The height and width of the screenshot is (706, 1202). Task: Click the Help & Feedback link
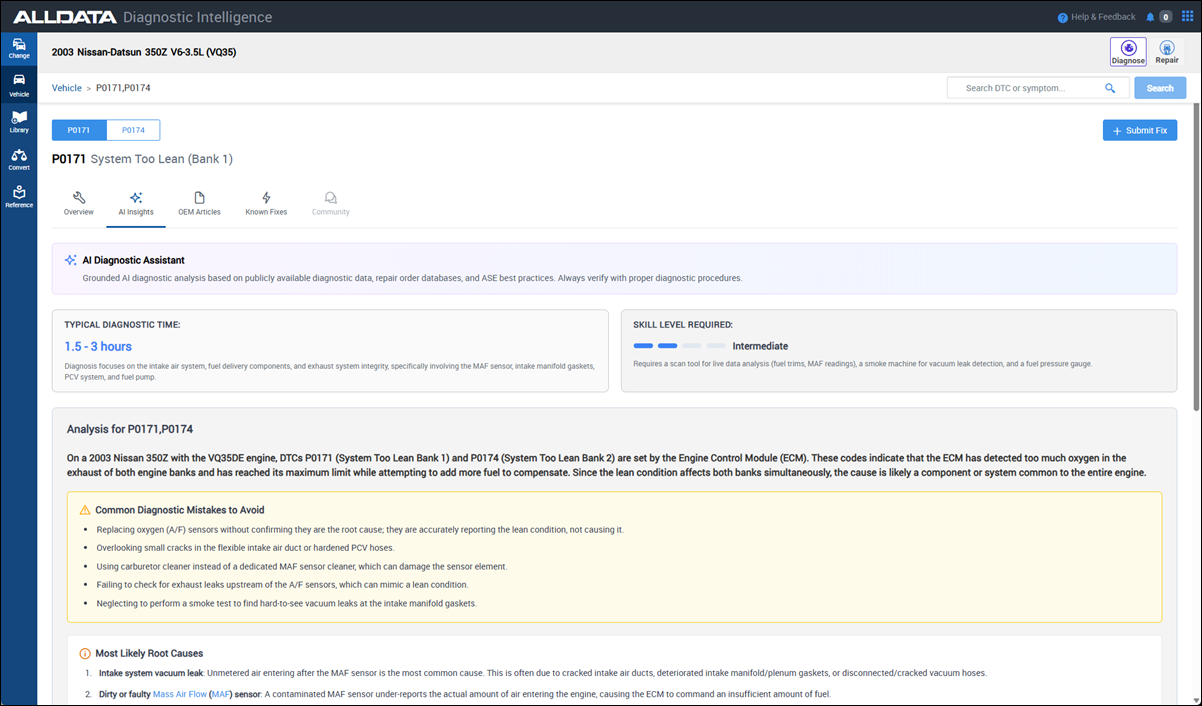pyautogui.click(x=1103, y=17)
